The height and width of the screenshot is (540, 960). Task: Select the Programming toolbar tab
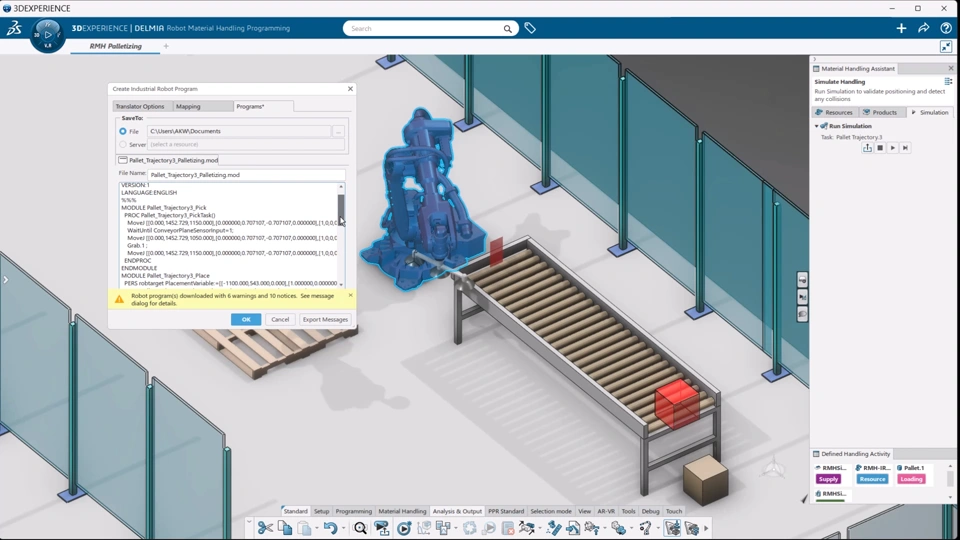353,511
